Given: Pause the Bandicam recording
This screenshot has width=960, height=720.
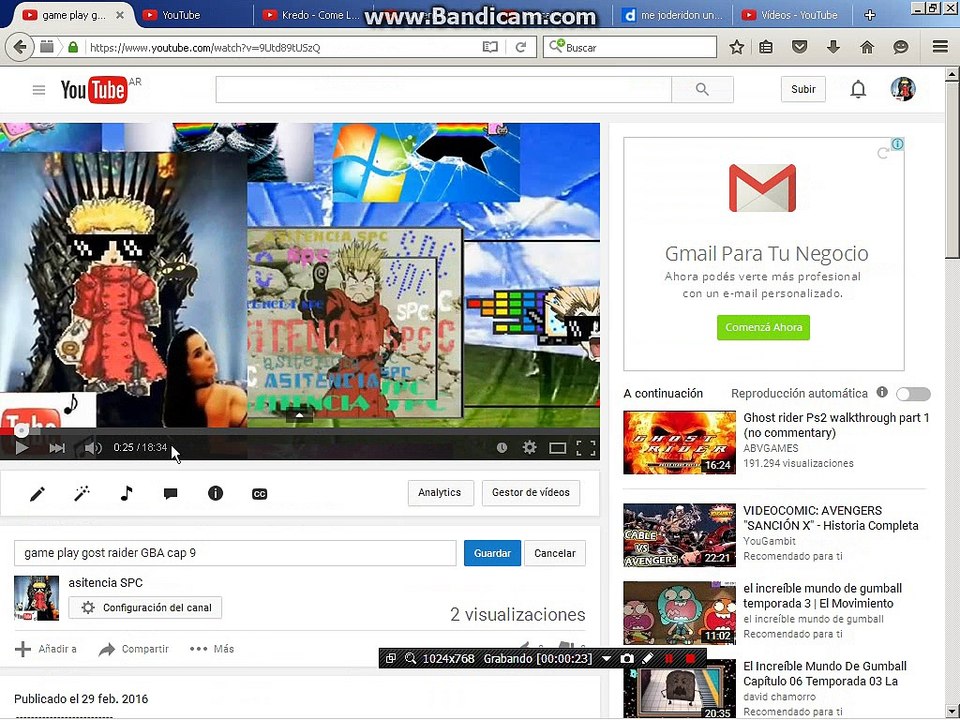Looking at the screenshot, I should tap(669, 659).
